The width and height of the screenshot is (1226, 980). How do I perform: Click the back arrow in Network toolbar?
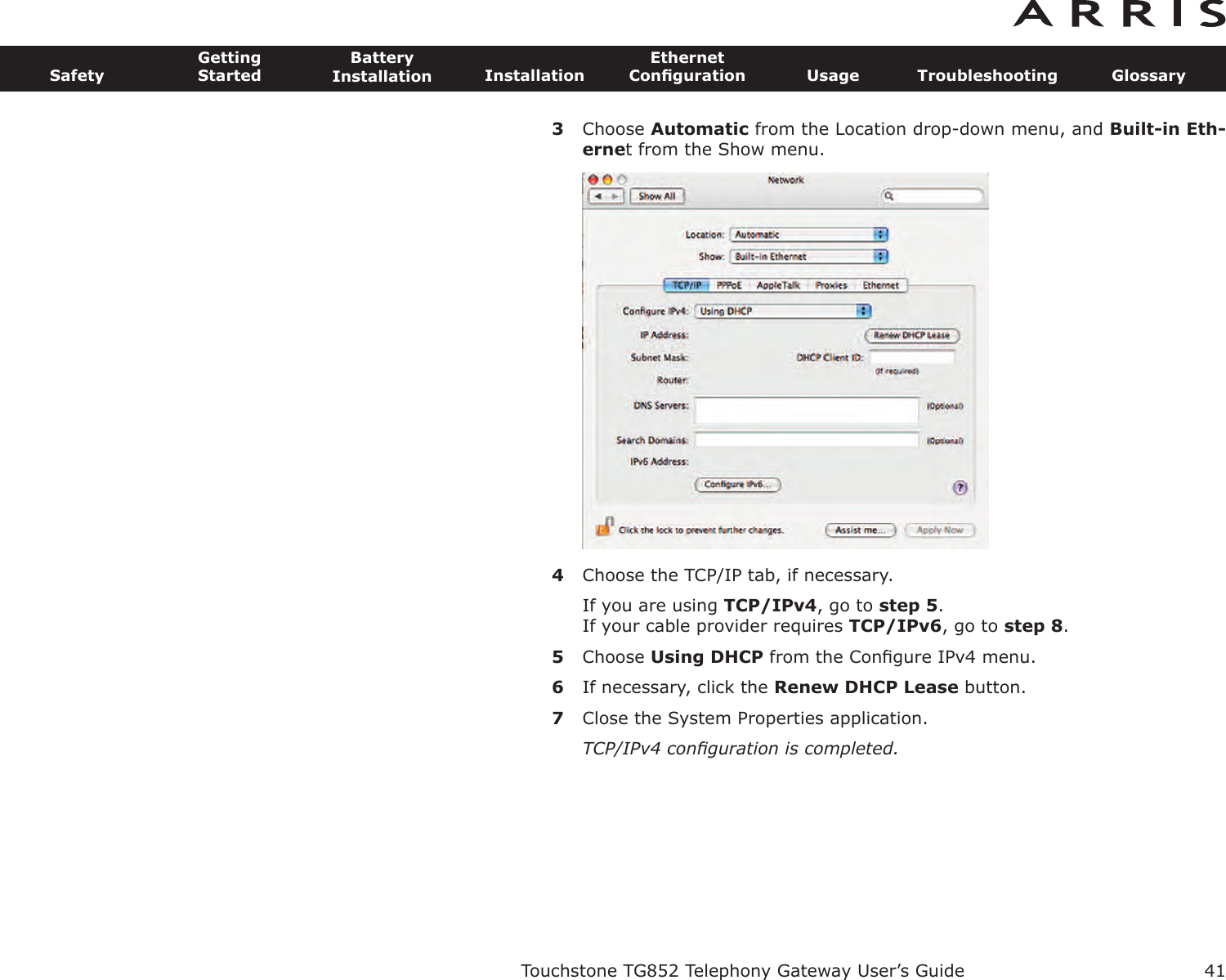pos(597,196)
